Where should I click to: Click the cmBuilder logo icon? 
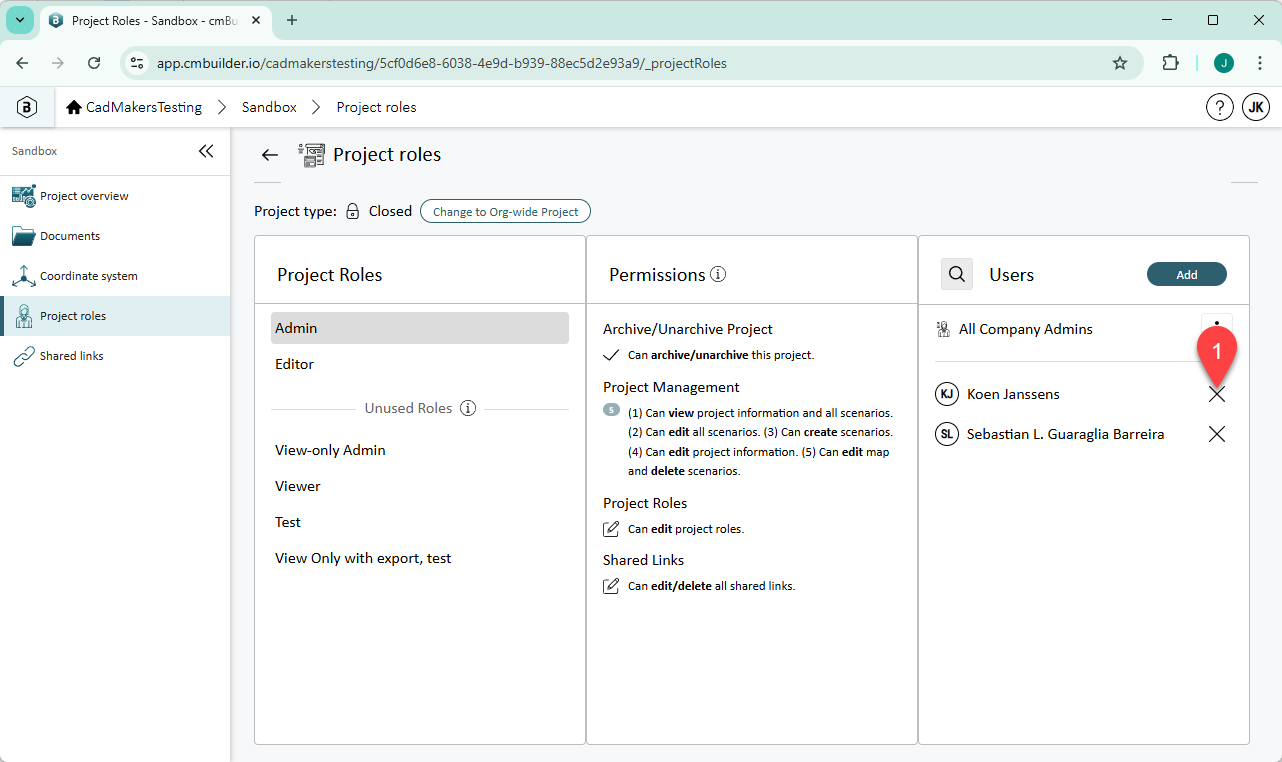27,107
